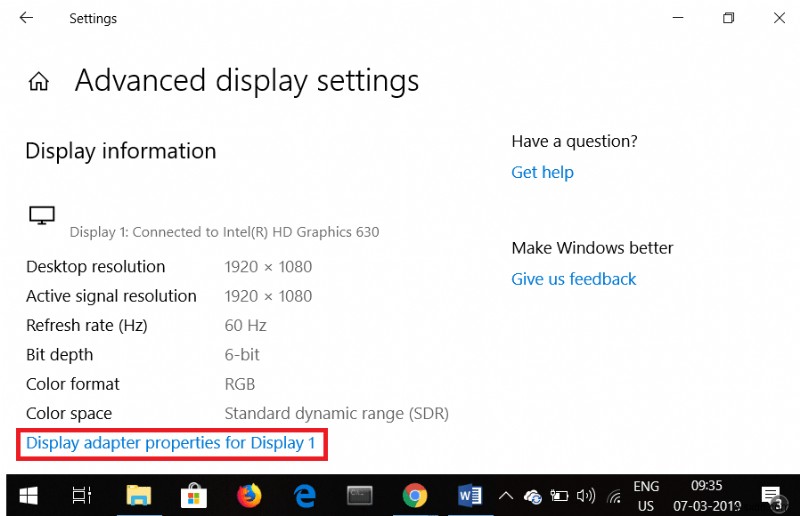The height and width of the screenshot is (516, 800).
Task: Open the clock showing 09:35
Action: [x=707, y=496]
